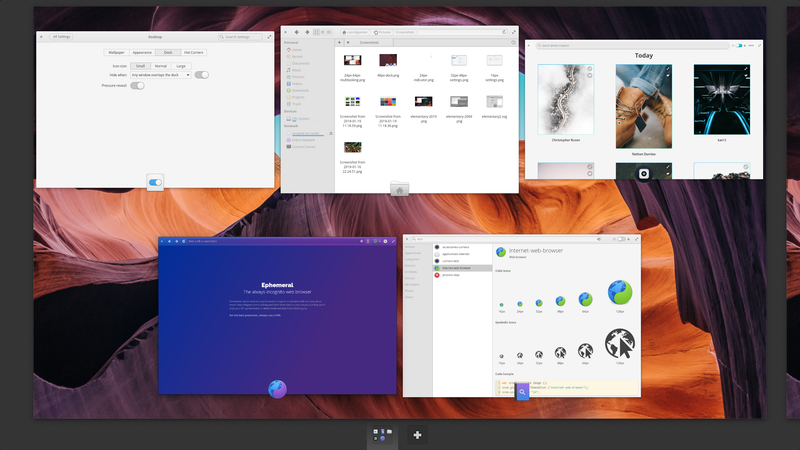This screenshot has height=450, width=800.
Task: Click the All Settings back button
Action: [x=61, y=37]
